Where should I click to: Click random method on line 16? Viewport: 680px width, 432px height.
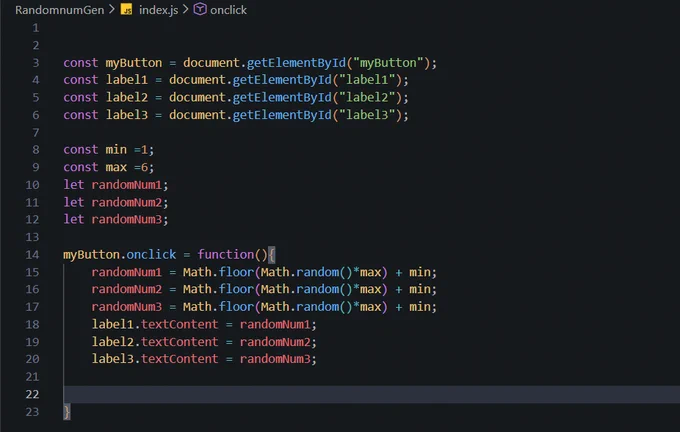[317, 289]
